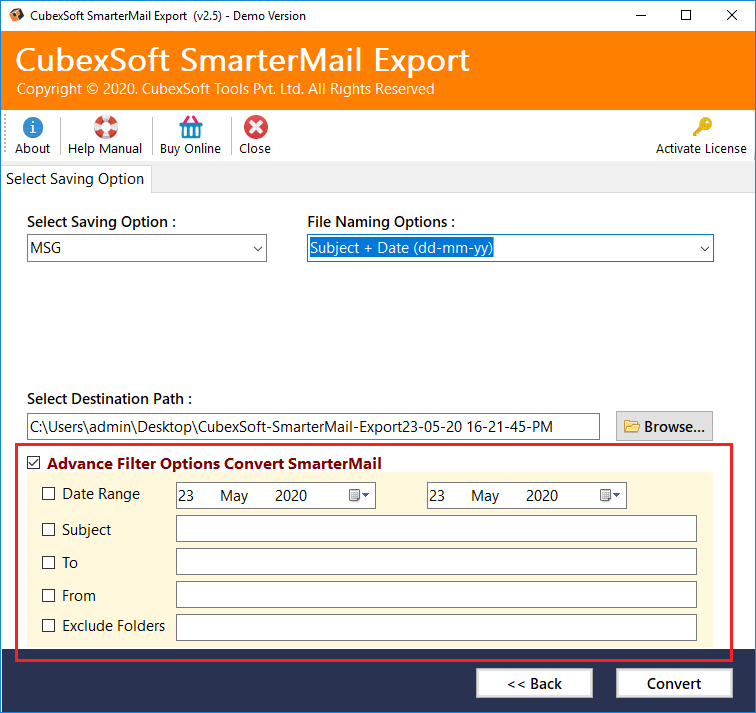The image size is (756, 713).
Task: Click the Browse... button
Action: [664, 426]
